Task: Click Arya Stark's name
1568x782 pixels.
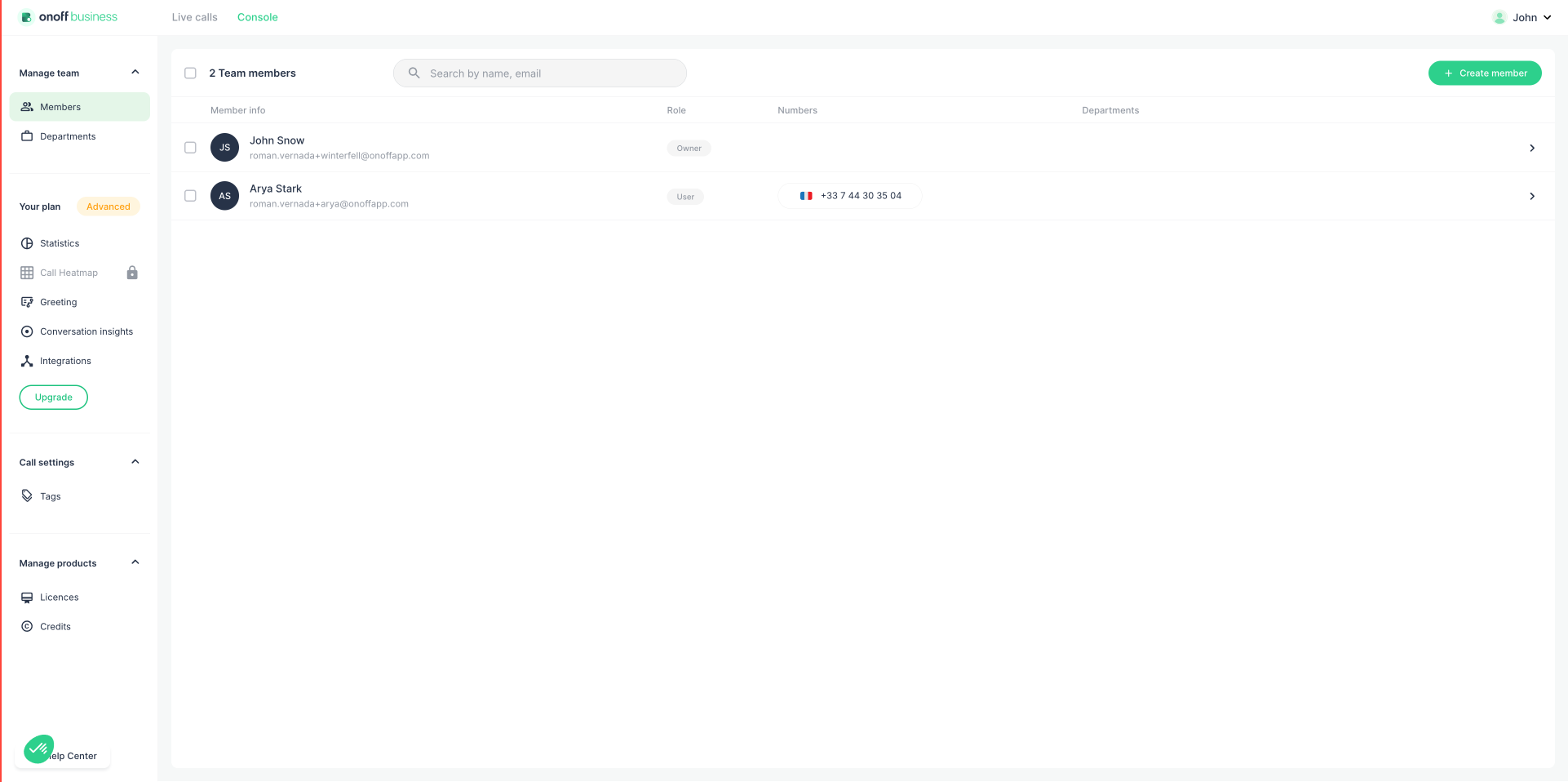Action: pyautogui.click(x=276, y=189)
